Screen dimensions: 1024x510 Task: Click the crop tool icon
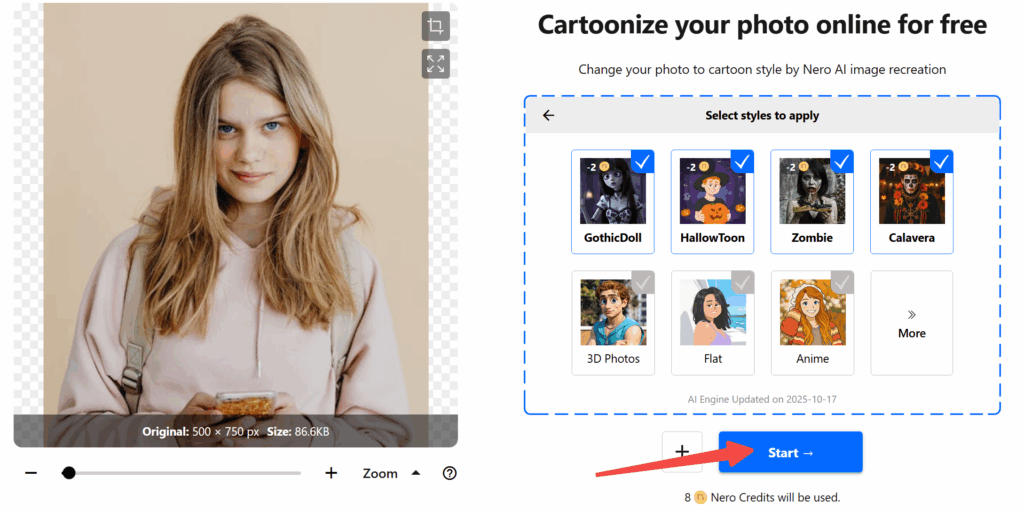coord(435,27)
